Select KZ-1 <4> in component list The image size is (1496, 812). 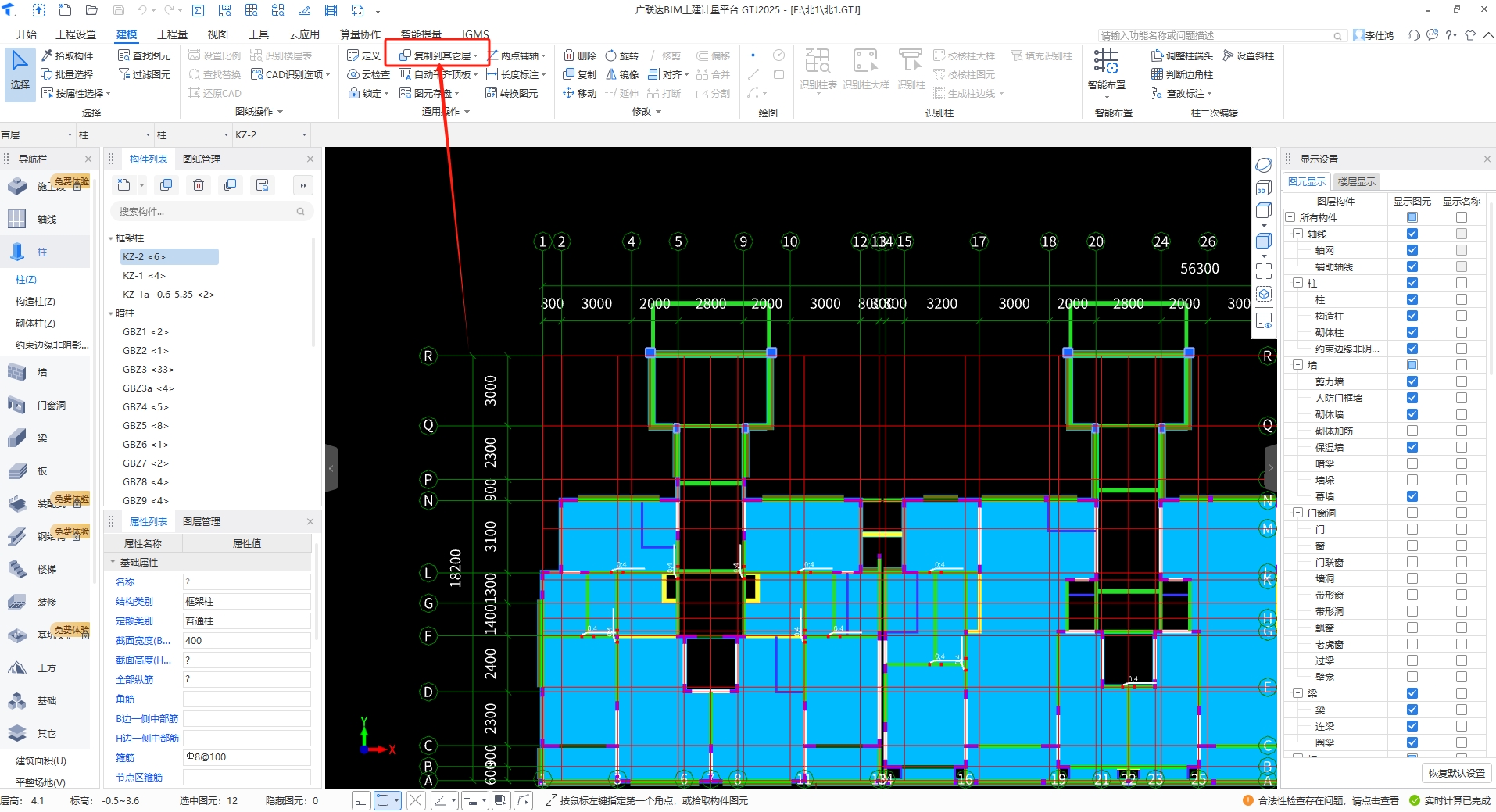click(144, 276)
